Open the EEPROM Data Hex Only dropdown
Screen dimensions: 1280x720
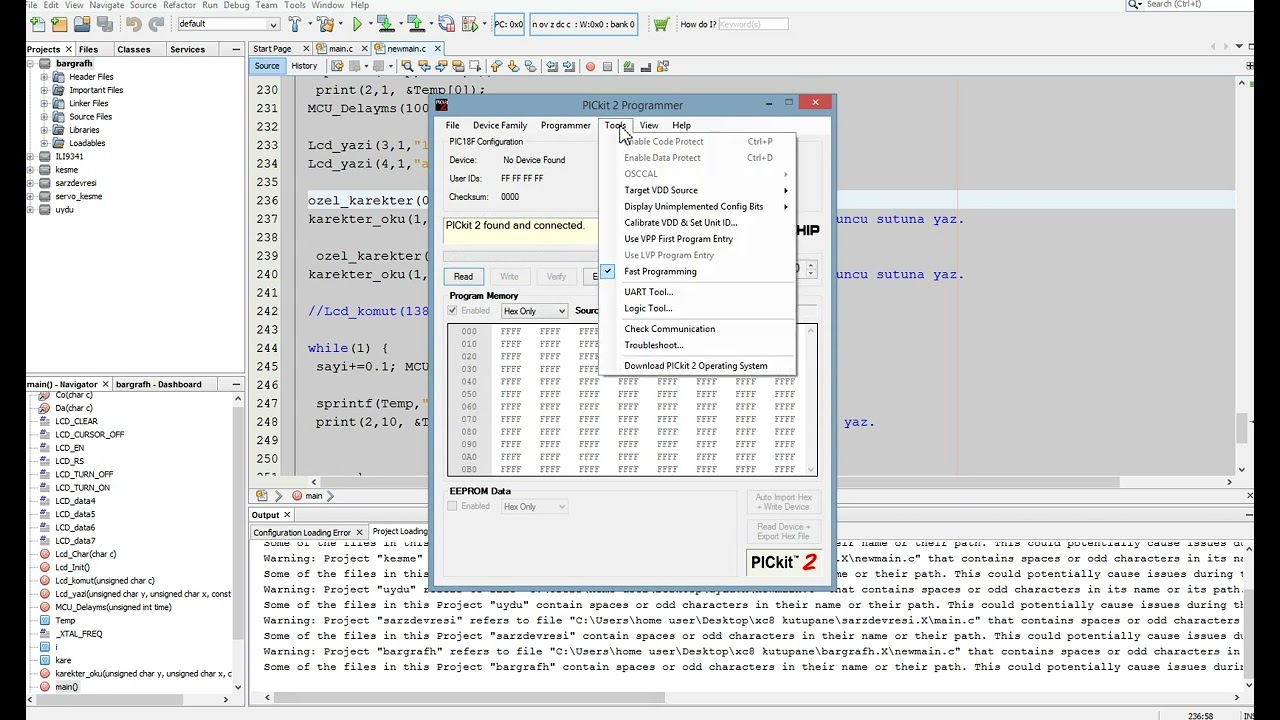pyautogui.click(x=534, y=506)
